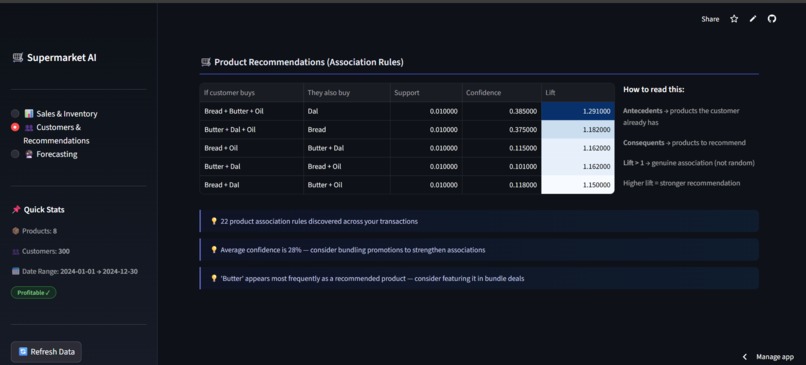Open Manage app at the bottom right
Image resolution: width=806 pixels, height=365 pixels.
click(775, 356)
